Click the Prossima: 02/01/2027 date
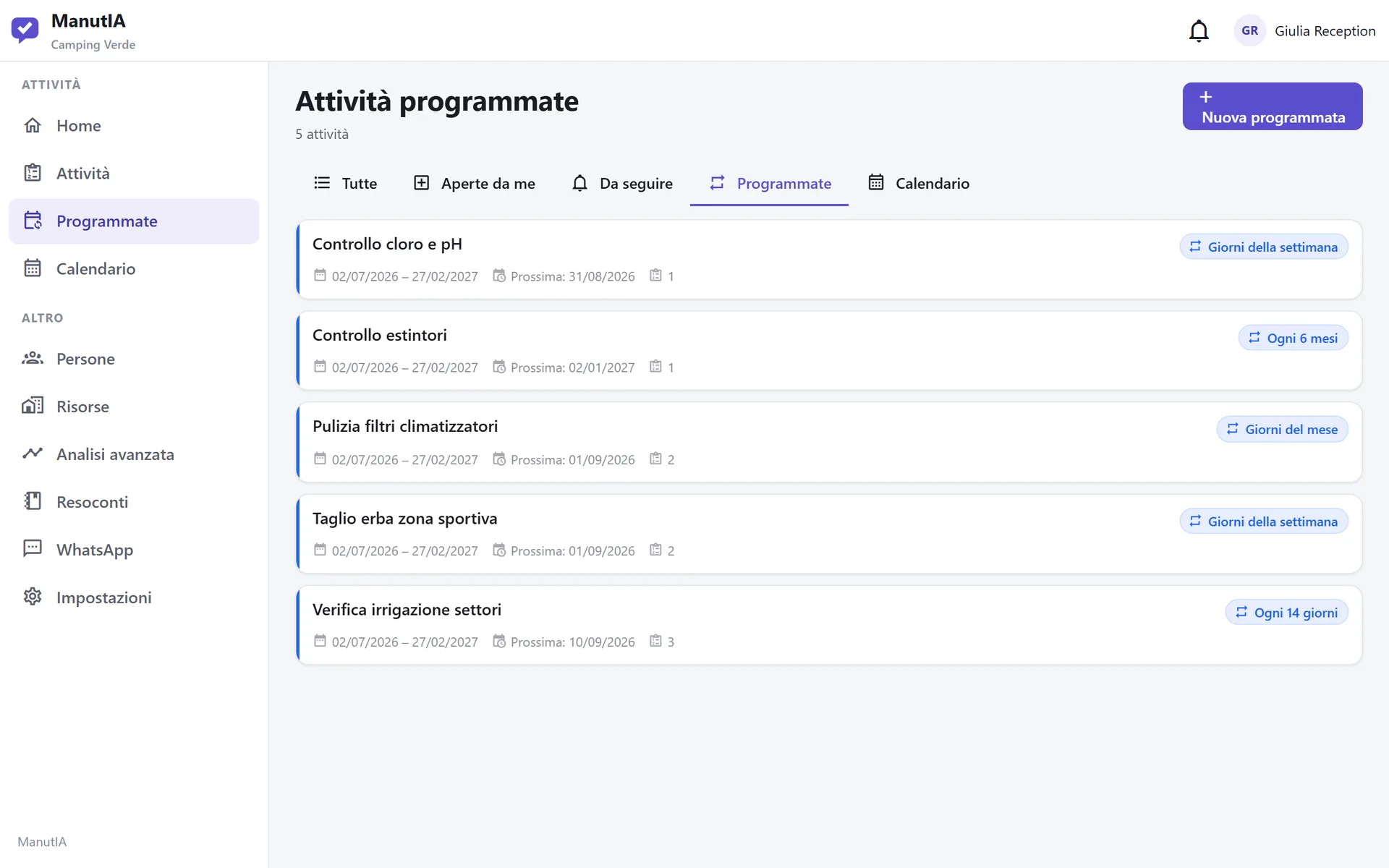The height and width of the screenshot is (868, 1389). (x=572, y=367)
